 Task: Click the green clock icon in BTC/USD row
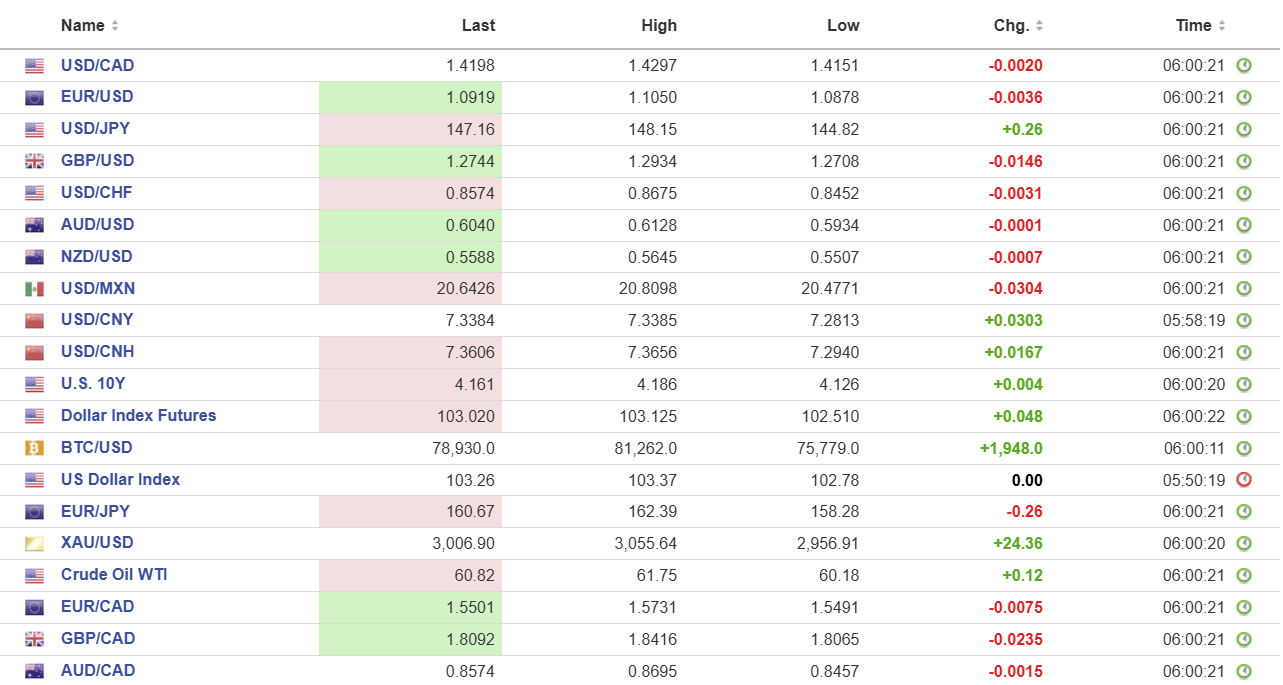tap(1244, 448)
